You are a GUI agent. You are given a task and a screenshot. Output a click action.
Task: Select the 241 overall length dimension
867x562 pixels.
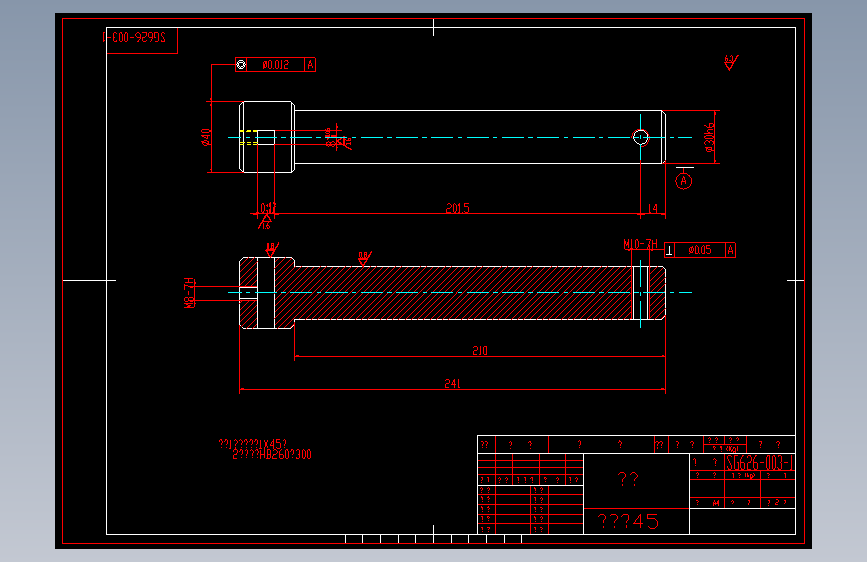(452, 383)
